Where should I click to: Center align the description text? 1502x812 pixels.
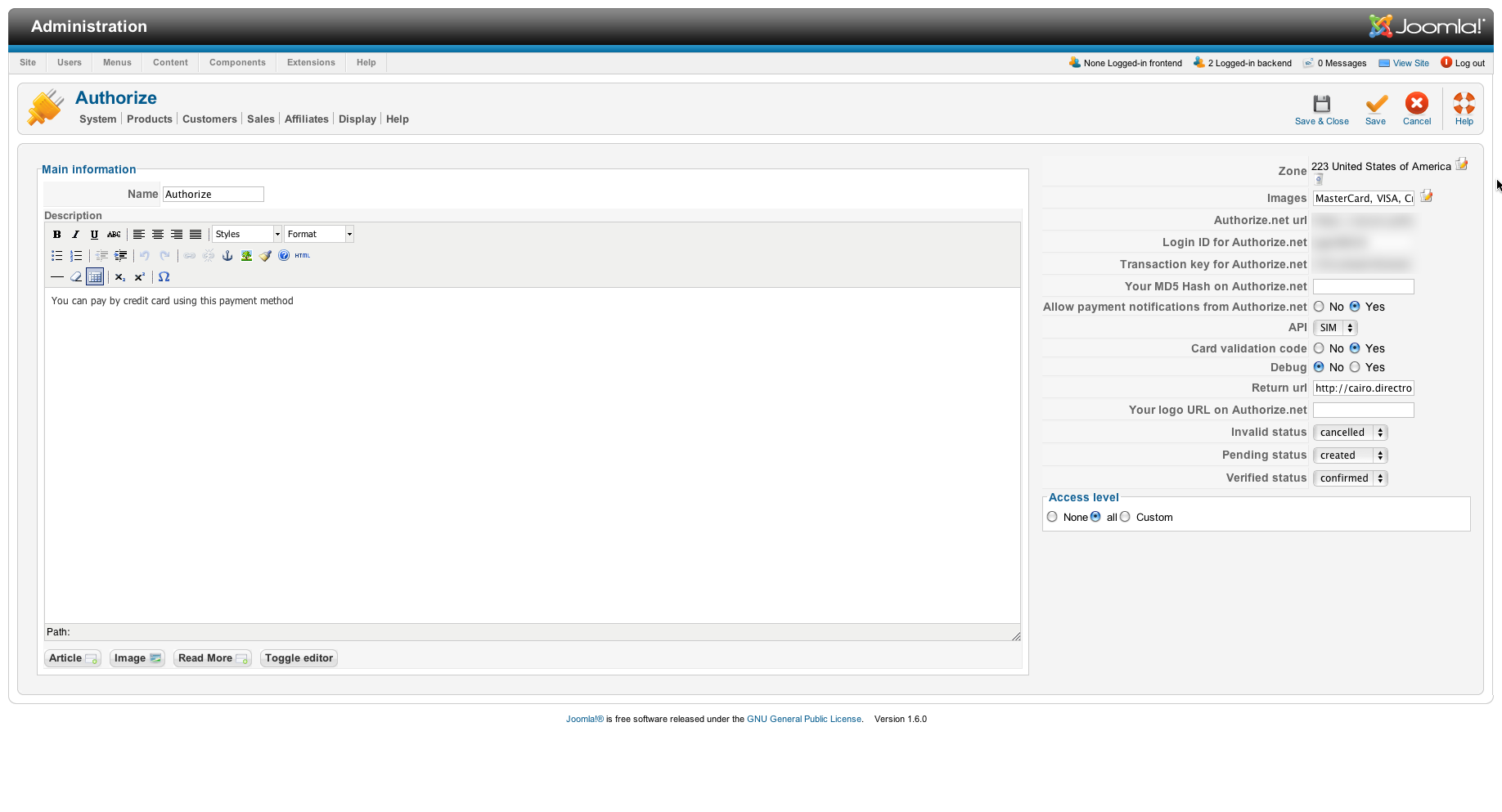158,234
